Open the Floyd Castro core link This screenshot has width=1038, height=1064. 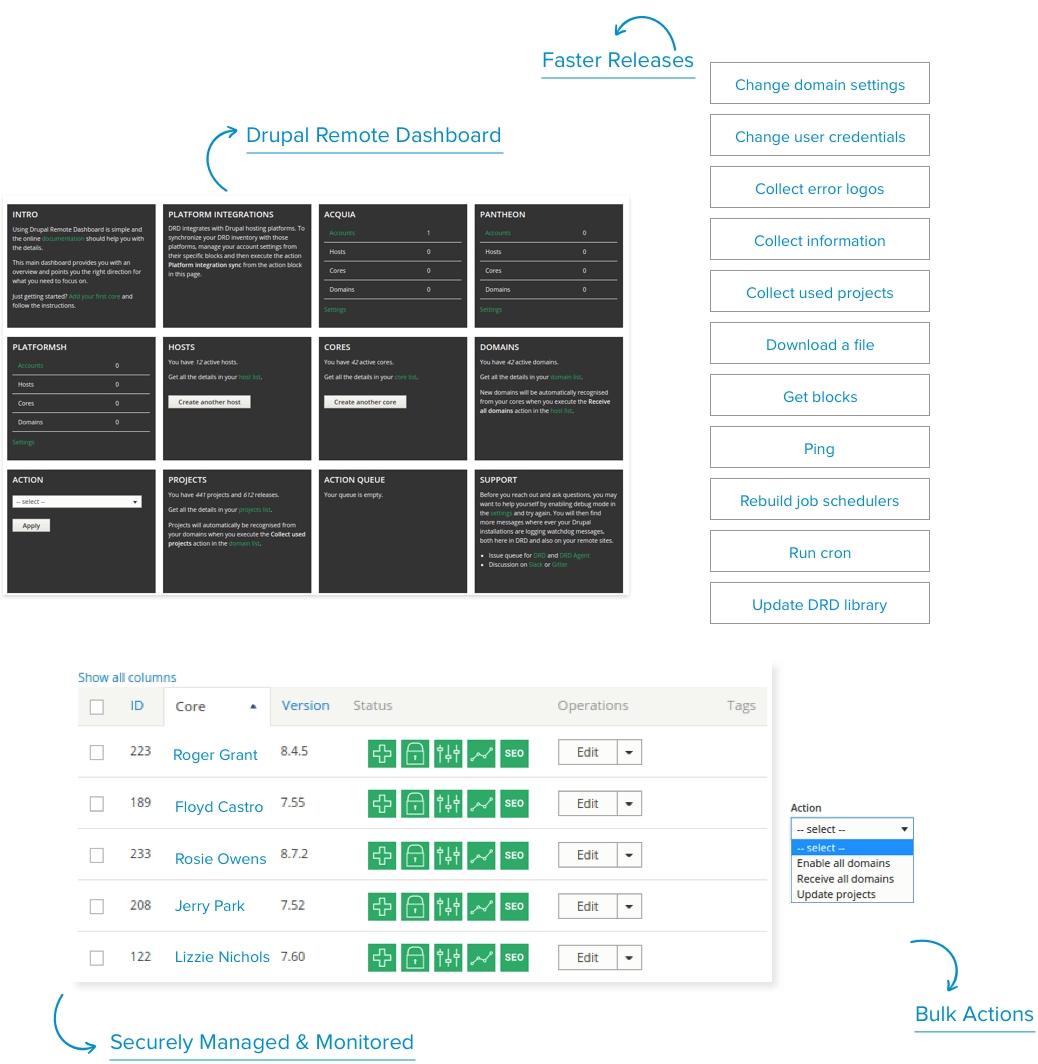[218, 807]
